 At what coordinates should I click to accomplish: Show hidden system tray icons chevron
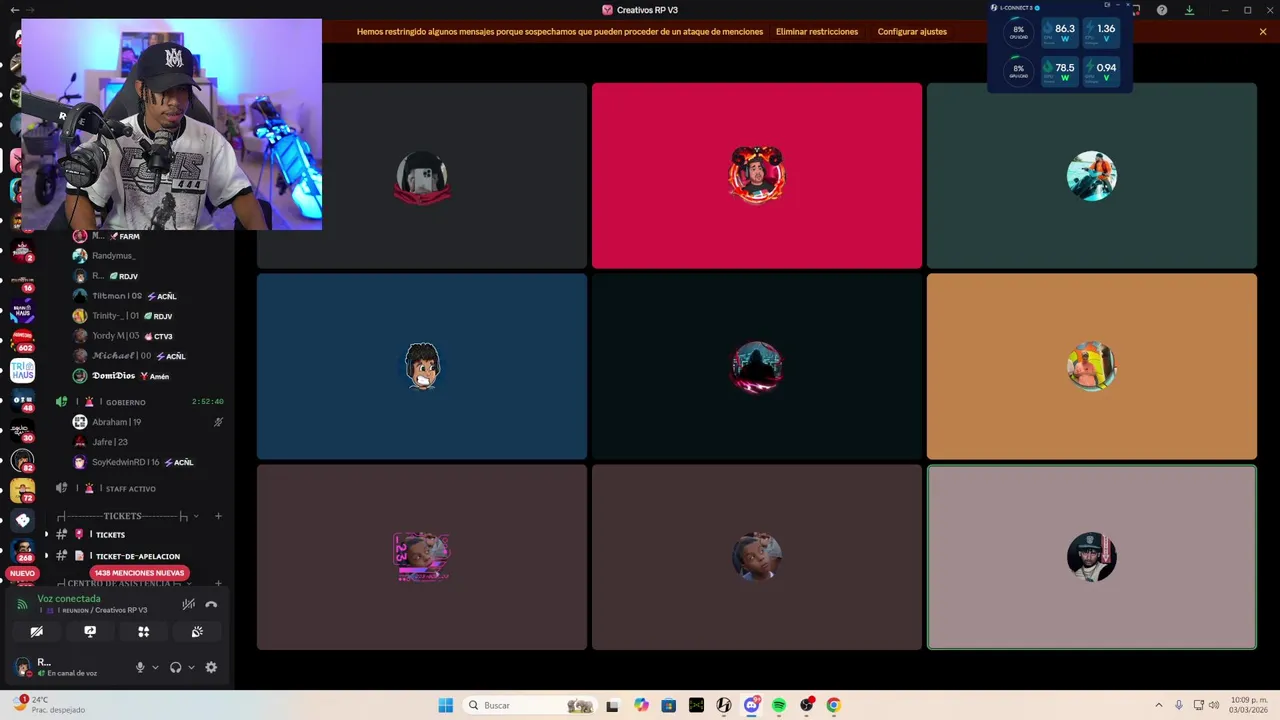tap(1158, 705)
